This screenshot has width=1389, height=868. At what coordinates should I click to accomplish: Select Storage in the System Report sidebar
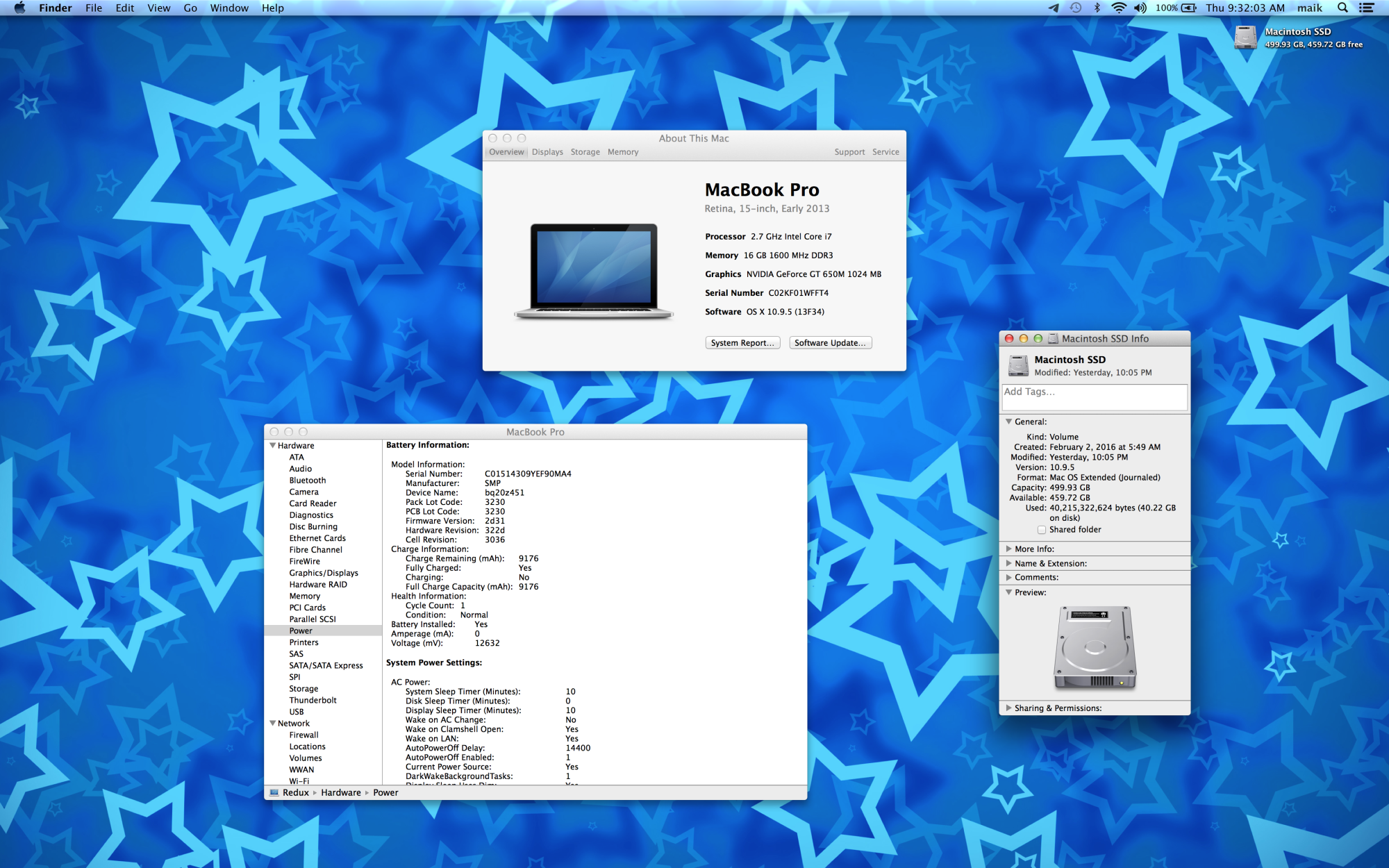(x=303, y=689)
